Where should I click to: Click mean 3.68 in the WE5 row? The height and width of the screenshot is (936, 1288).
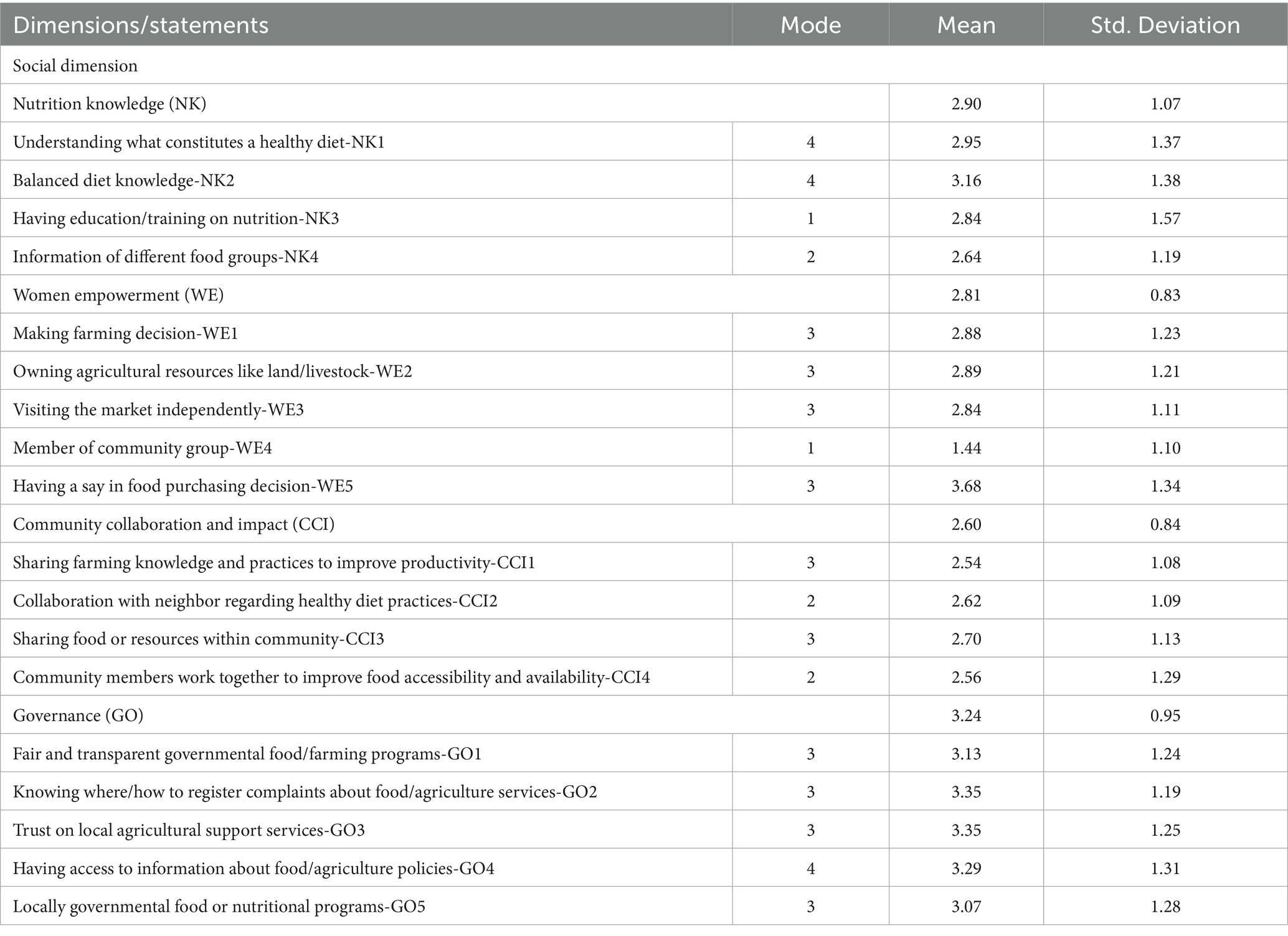tap(966, 486)
